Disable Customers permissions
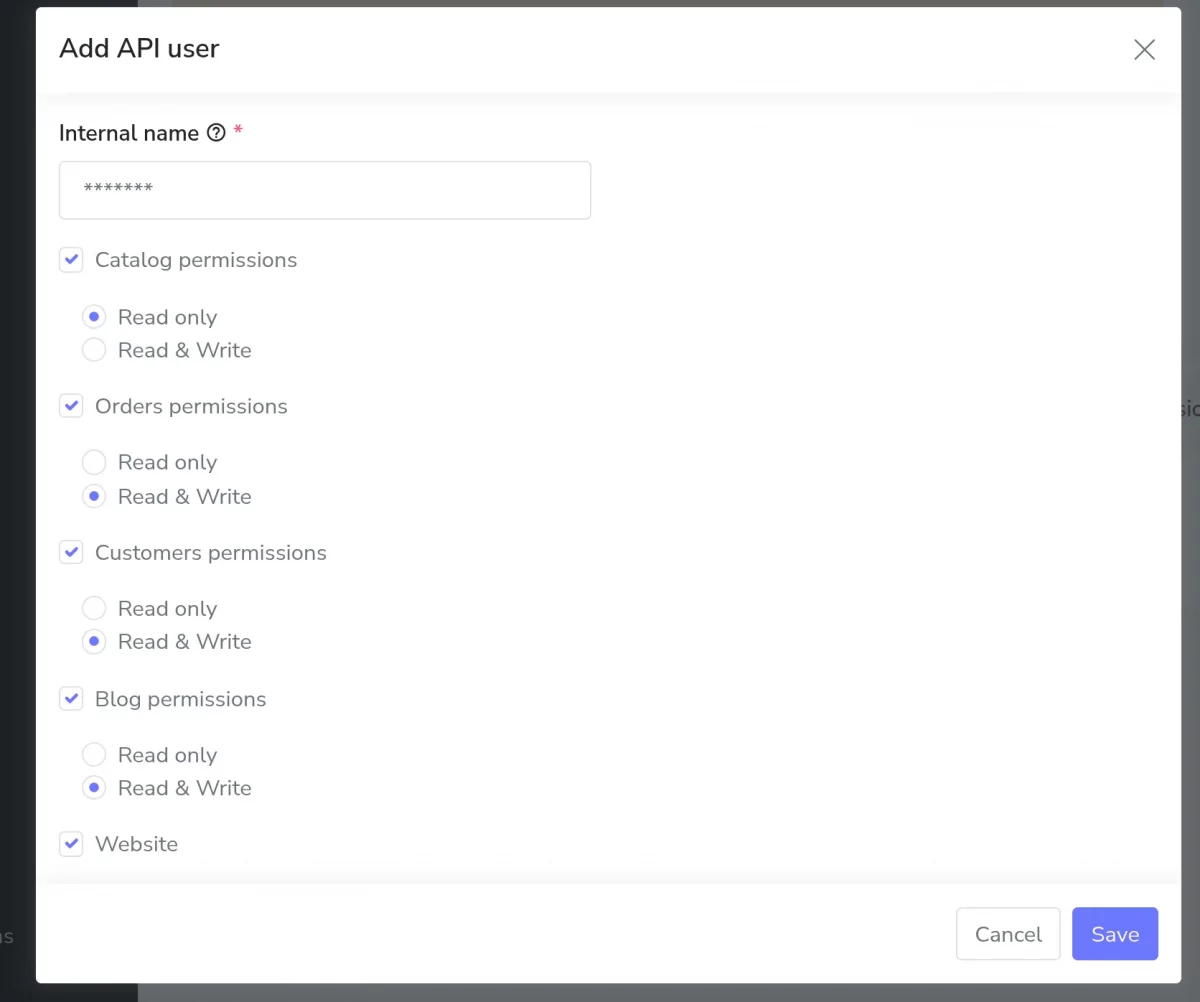The height and width of the screenshot is (1002, 1200). tap(71, 552)
